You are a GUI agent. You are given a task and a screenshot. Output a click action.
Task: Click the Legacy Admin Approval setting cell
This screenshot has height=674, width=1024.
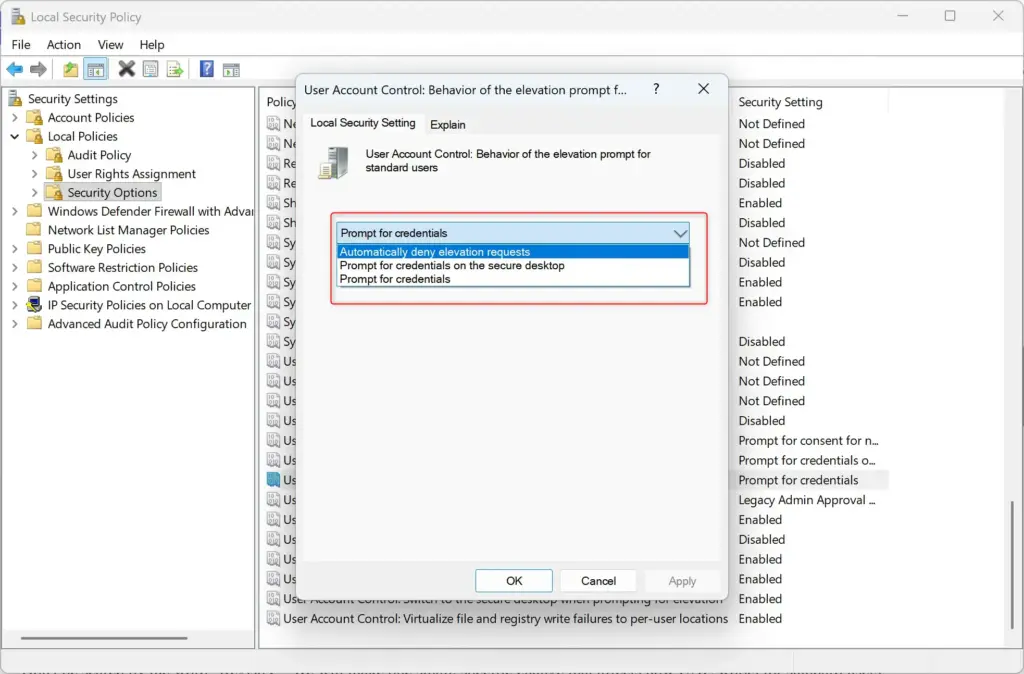pos(807,500)
